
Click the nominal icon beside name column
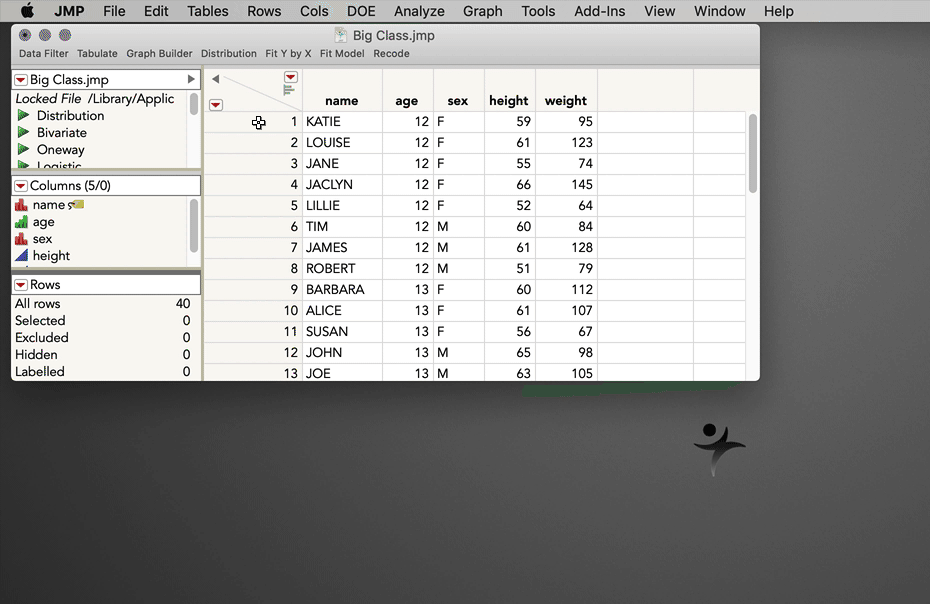coord(21,205)
